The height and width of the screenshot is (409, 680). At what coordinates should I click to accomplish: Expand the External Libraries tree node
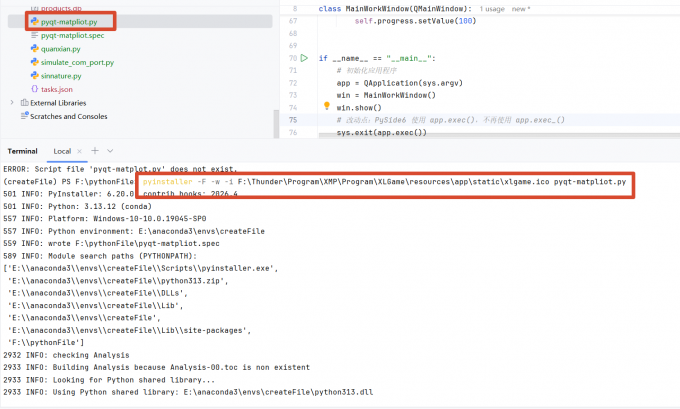[x=12, y=102]
